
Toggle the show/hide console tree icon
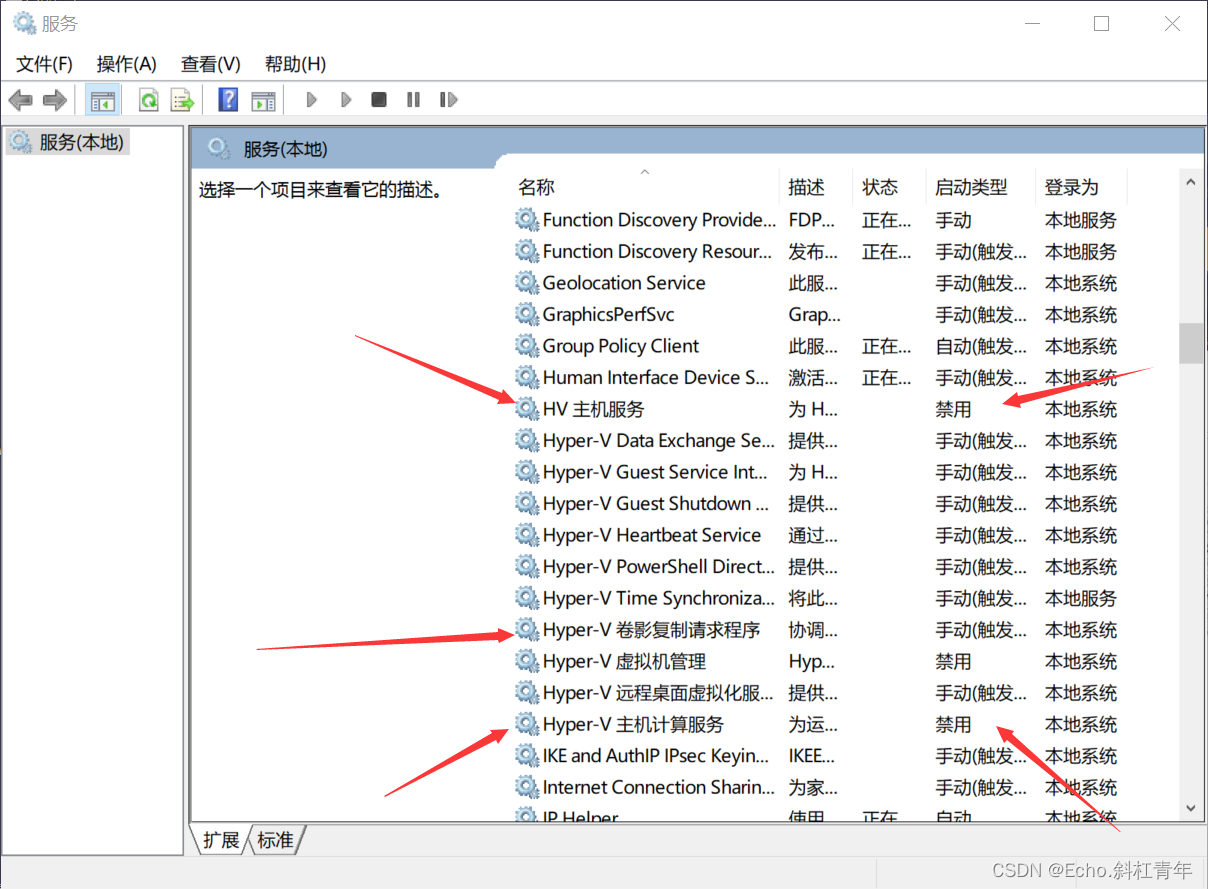tap(102, 100)
